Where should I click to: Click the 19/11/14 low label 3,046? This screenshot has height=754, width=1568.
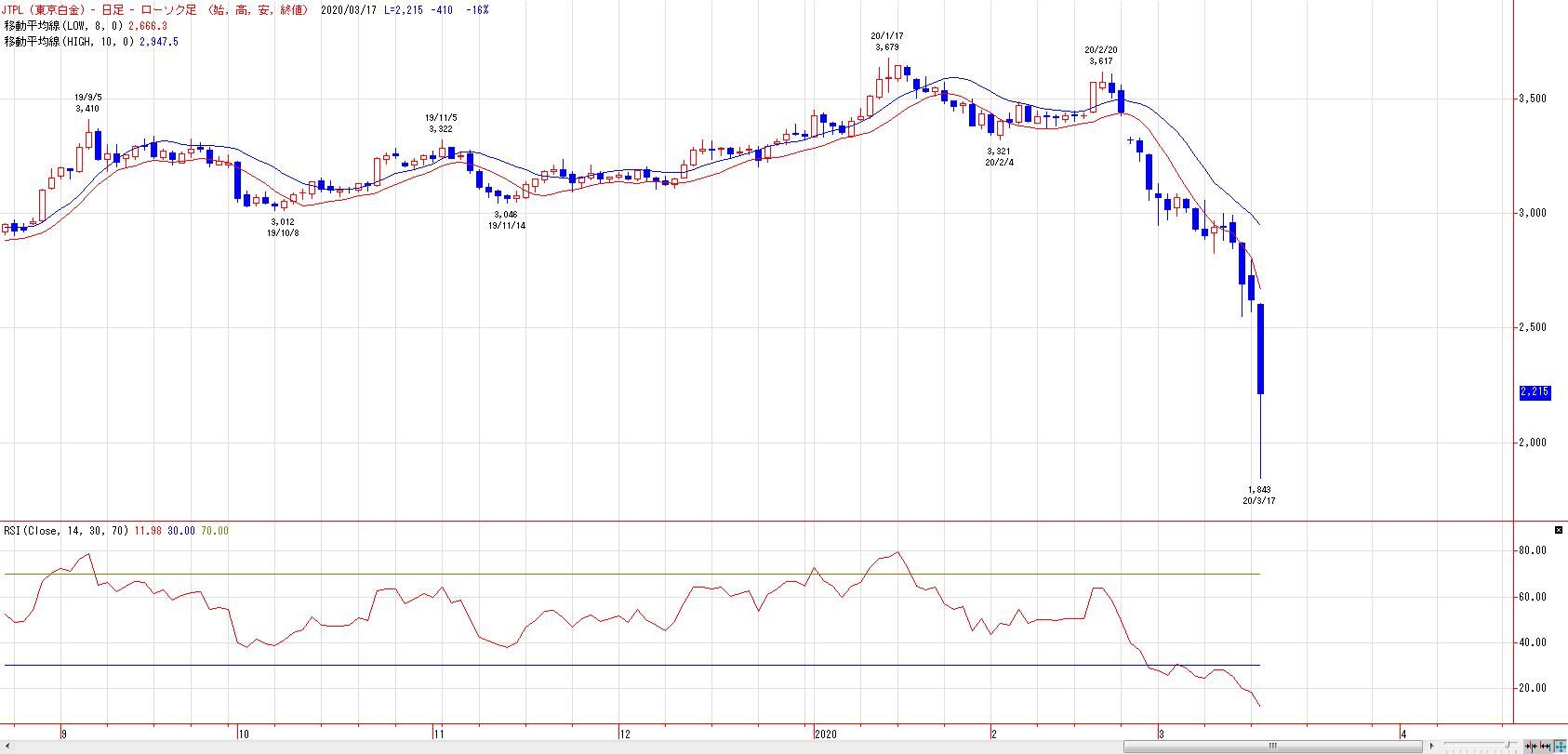pyautogui.click(x=506, y=214)
